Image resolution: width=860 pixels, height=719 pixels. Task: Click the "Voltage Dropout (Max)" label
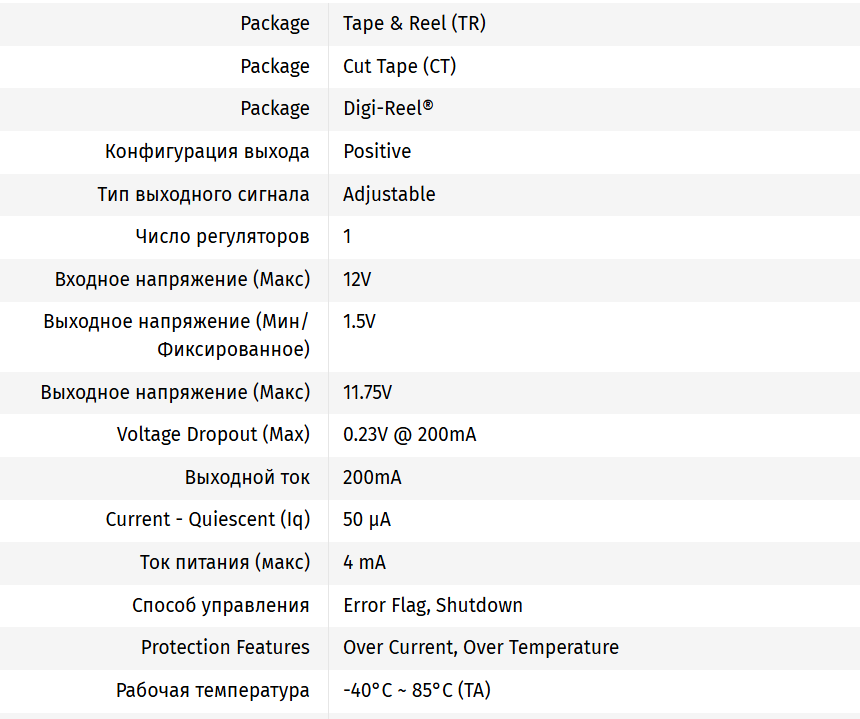pyautogui.click(x=213, y=434)
